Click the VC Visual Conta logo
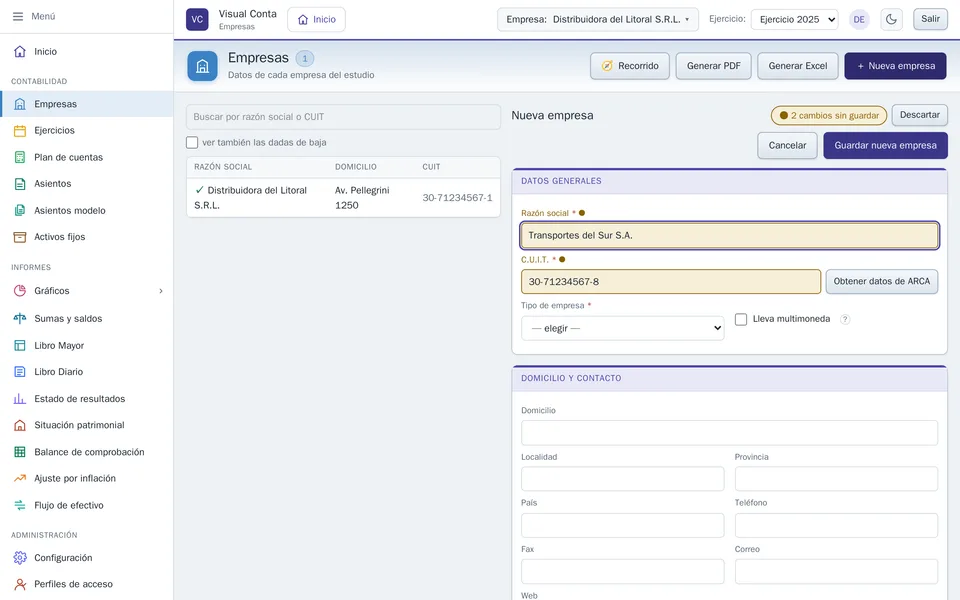 tap(197, 19)
